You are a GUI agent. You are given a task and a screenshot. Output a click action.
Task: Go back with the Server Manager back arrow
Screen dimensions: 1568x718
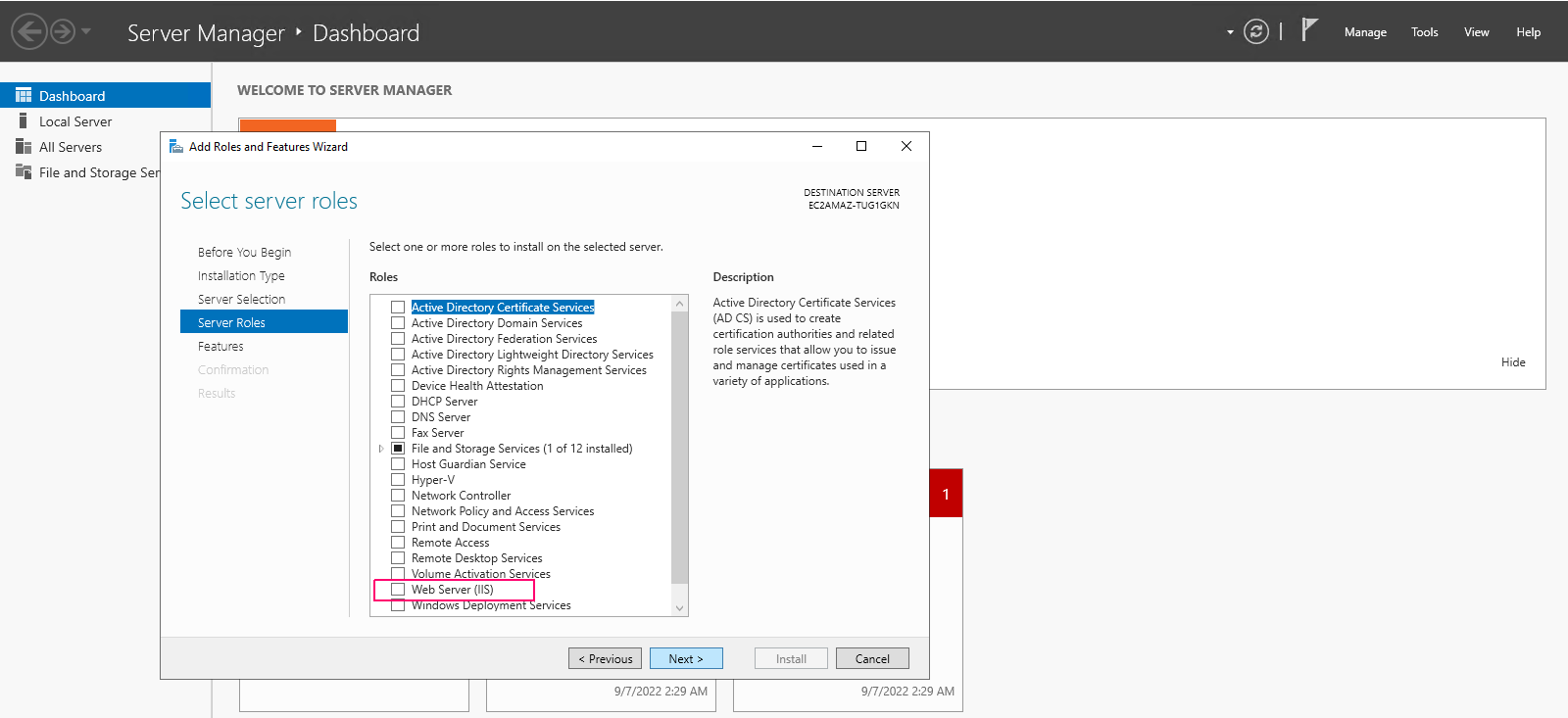pos(29,31)
